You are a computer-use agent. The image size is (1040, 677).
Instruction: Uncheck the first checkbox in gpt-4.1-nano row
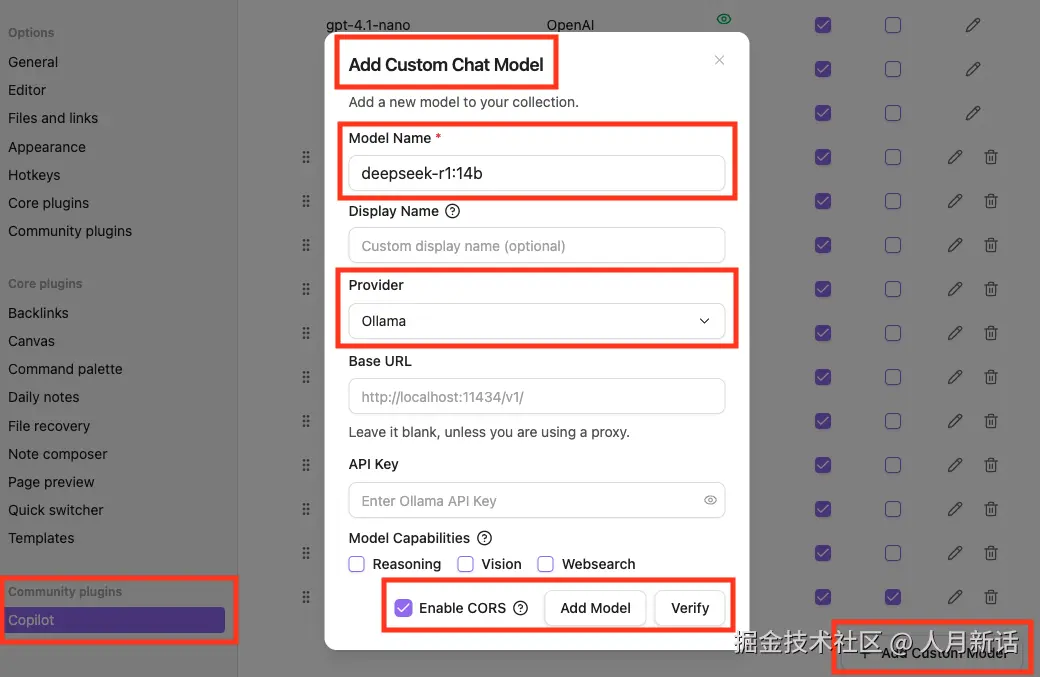click(822, 25)
